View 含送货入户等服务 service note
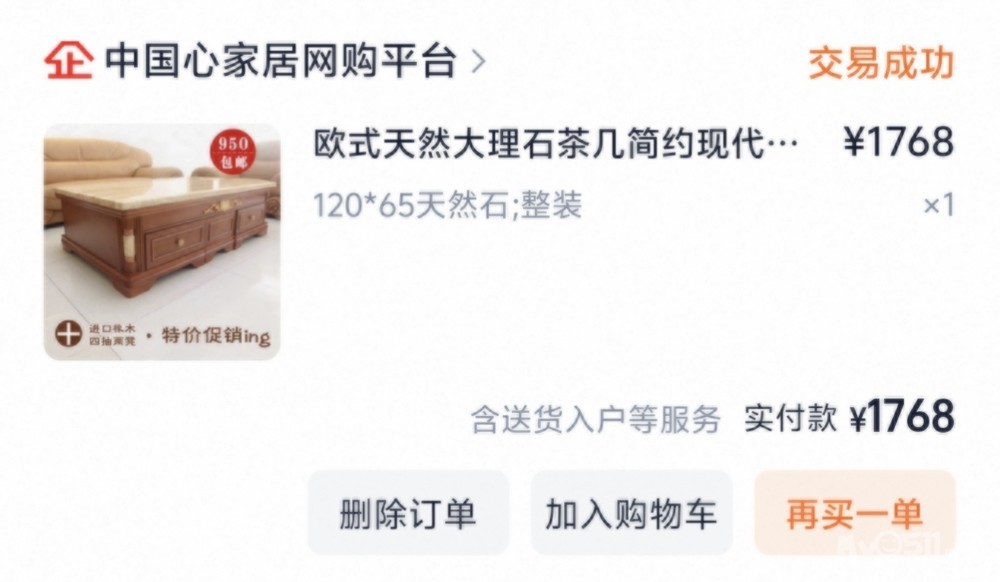This screenshot has width=1000, height=582. [596, 419]
